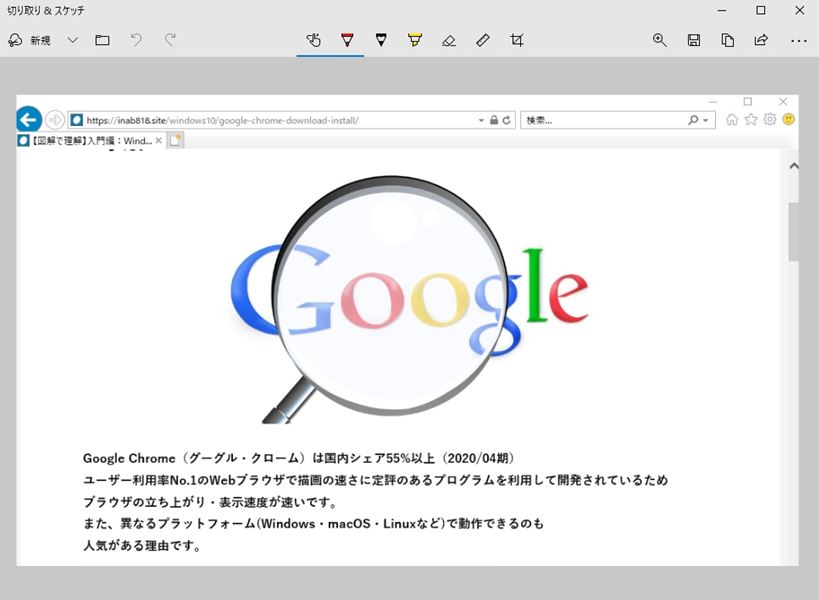Click the line beginning "ユーザー利用率No.1のWebブラウザ"
The height and width of the screenshot is (600, 819).
(x=376, y=480)
